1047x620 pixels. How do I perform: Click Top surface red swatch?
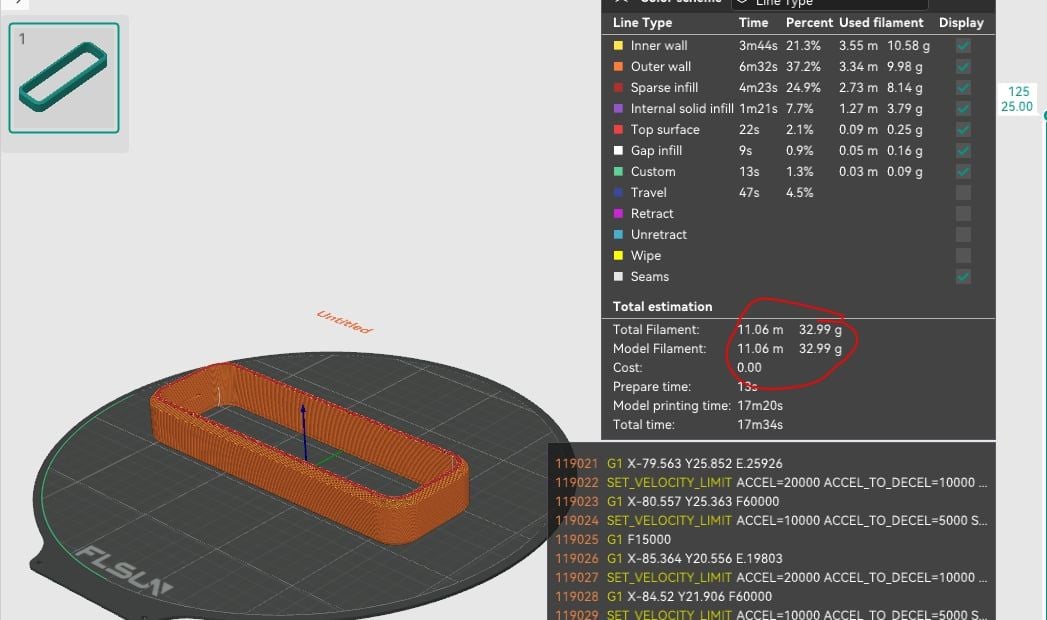coord(618,129)
